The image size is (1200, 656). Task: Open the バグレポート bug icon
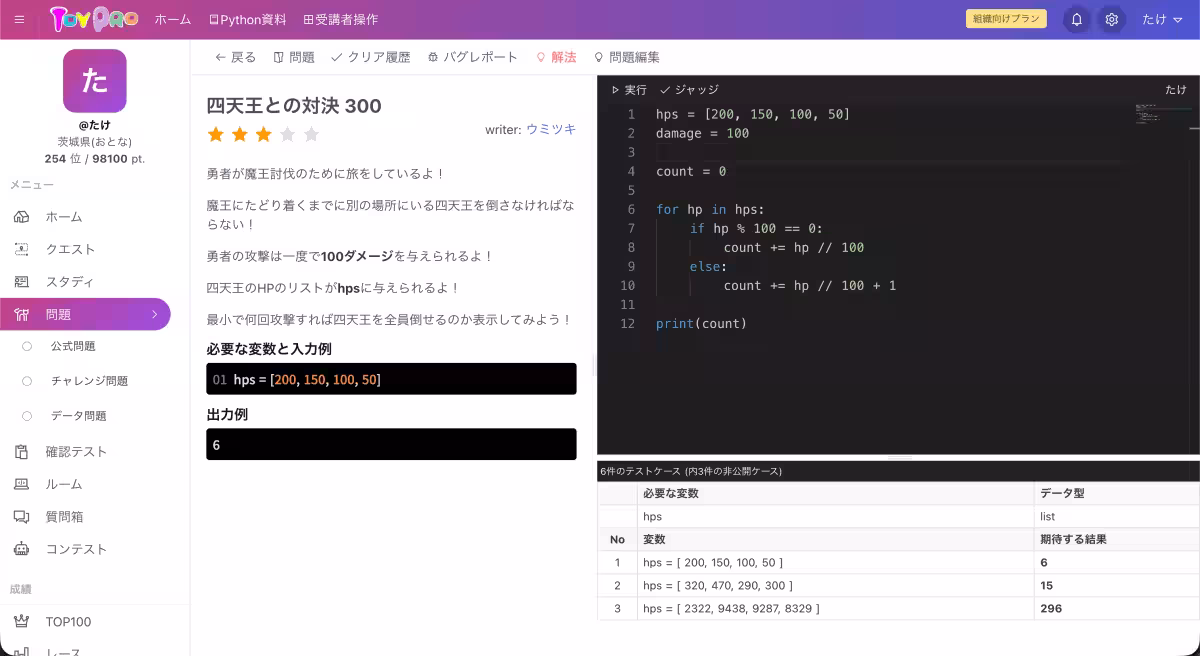click(x=436, y=57)
